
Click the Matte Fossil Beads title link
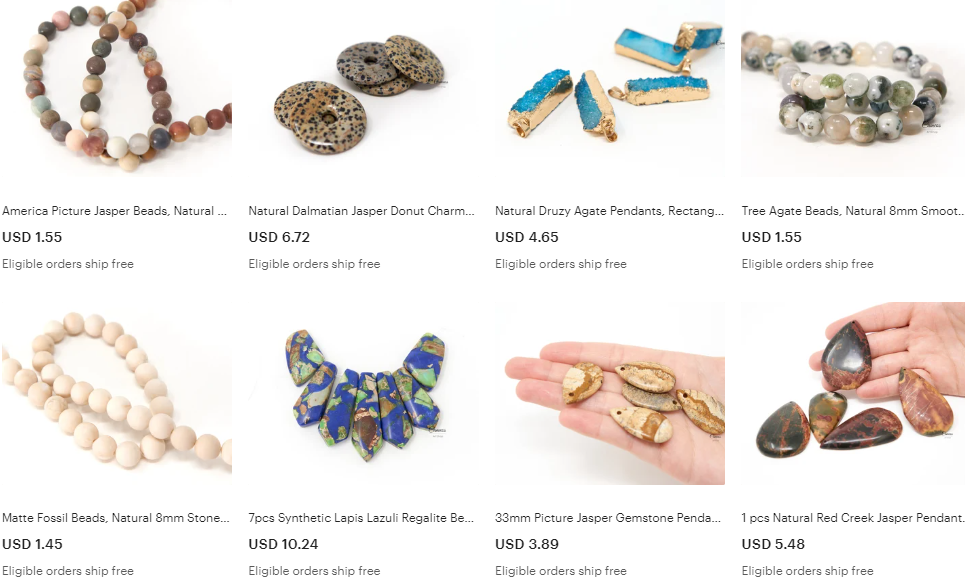click(x=116, y=518)
